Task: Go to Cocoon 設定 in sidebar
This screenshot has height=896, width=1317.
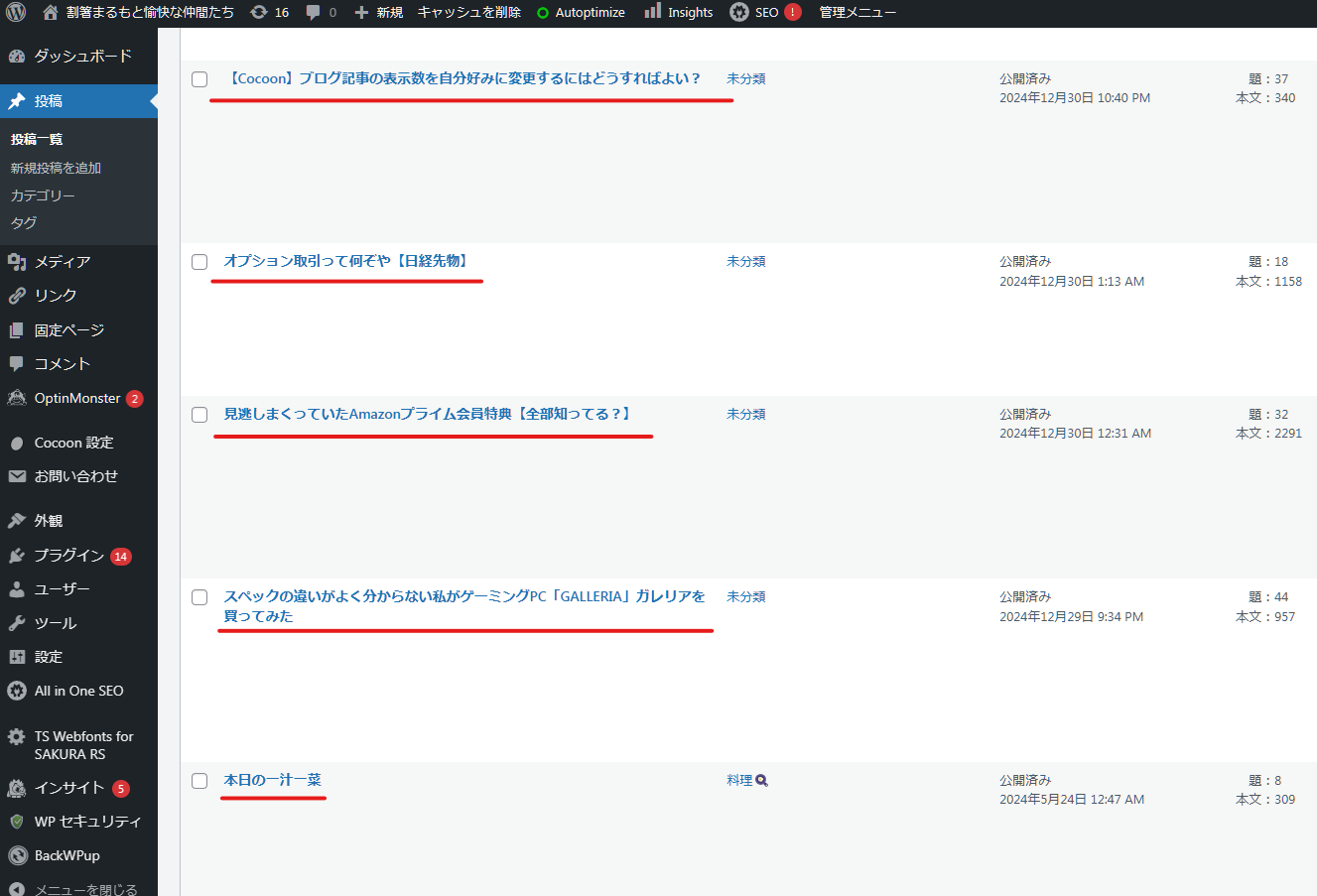Action: pos(73,443)
